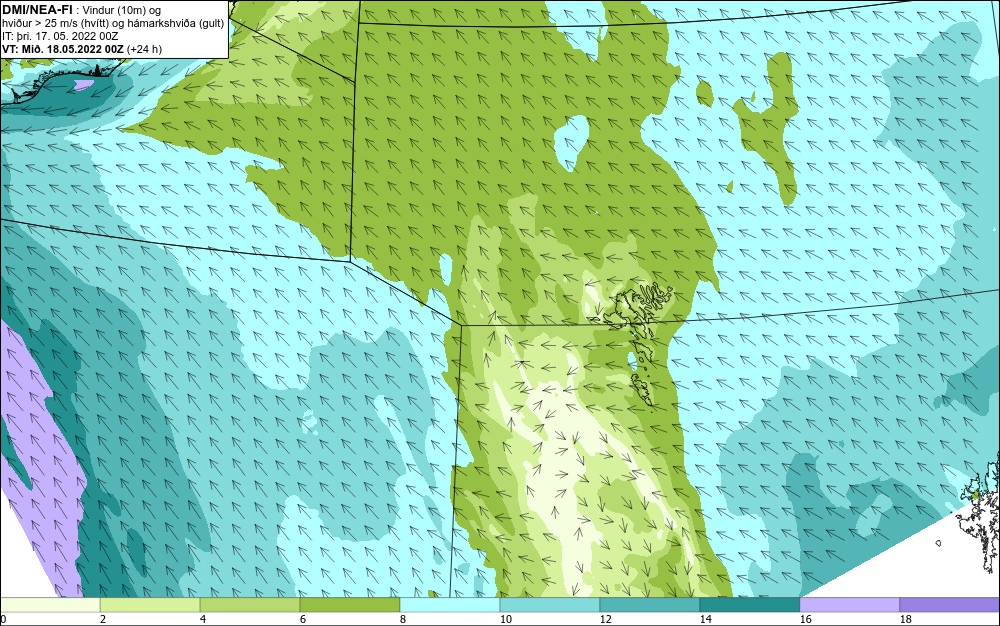Click the 'DMI/NEA-FI' title text
1000x626 pixels.
(37, 10)
